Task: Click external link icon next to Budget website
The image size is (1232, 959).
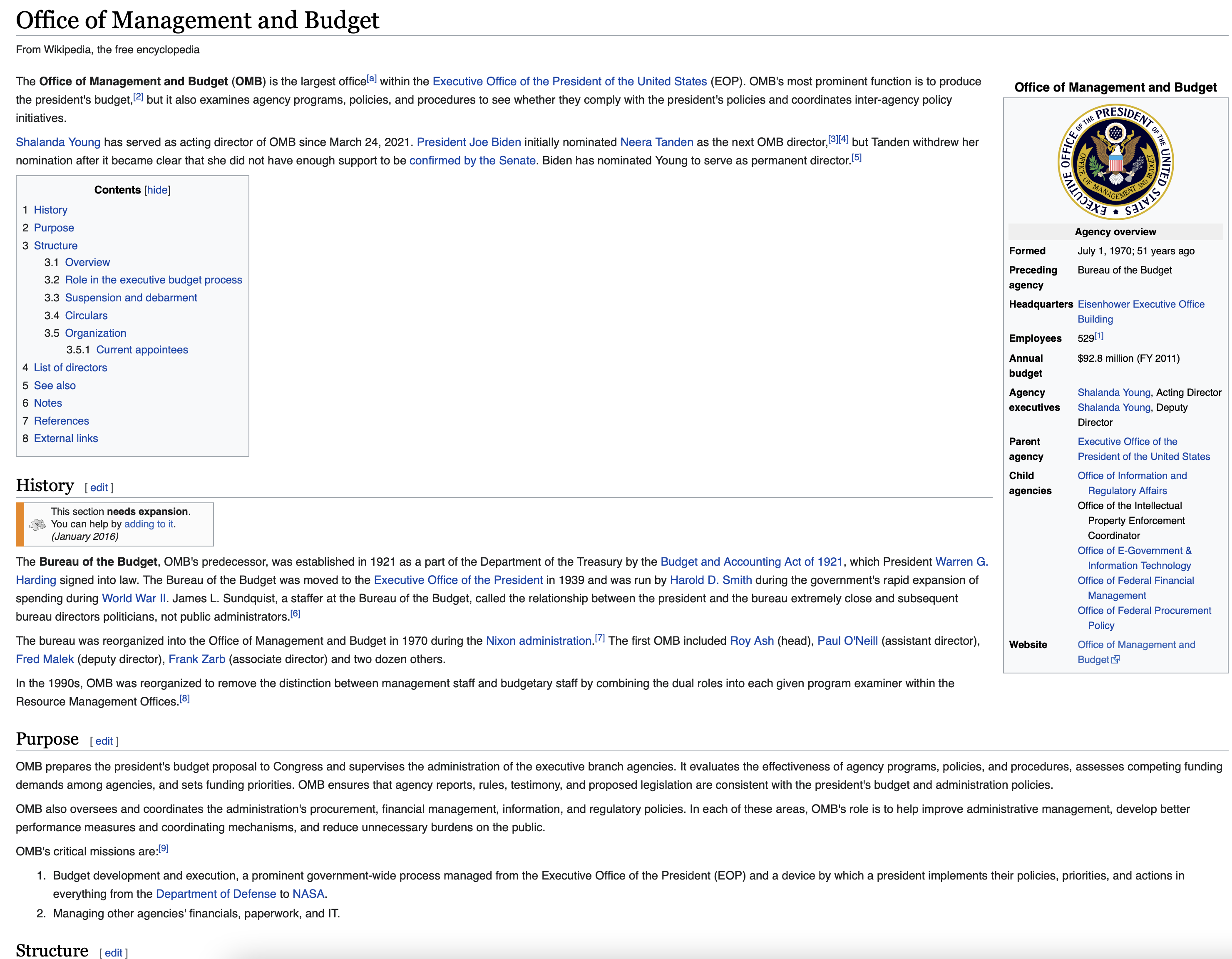Action: coord(1115,659)
